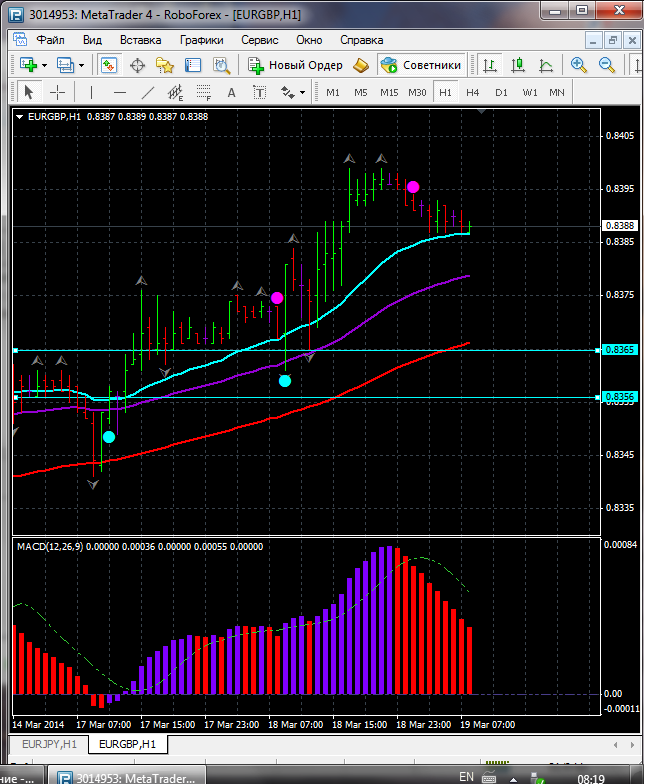The height and width of the screenshot is (784, 650).
Task: Click the New Chart icon
Action: 28,65
